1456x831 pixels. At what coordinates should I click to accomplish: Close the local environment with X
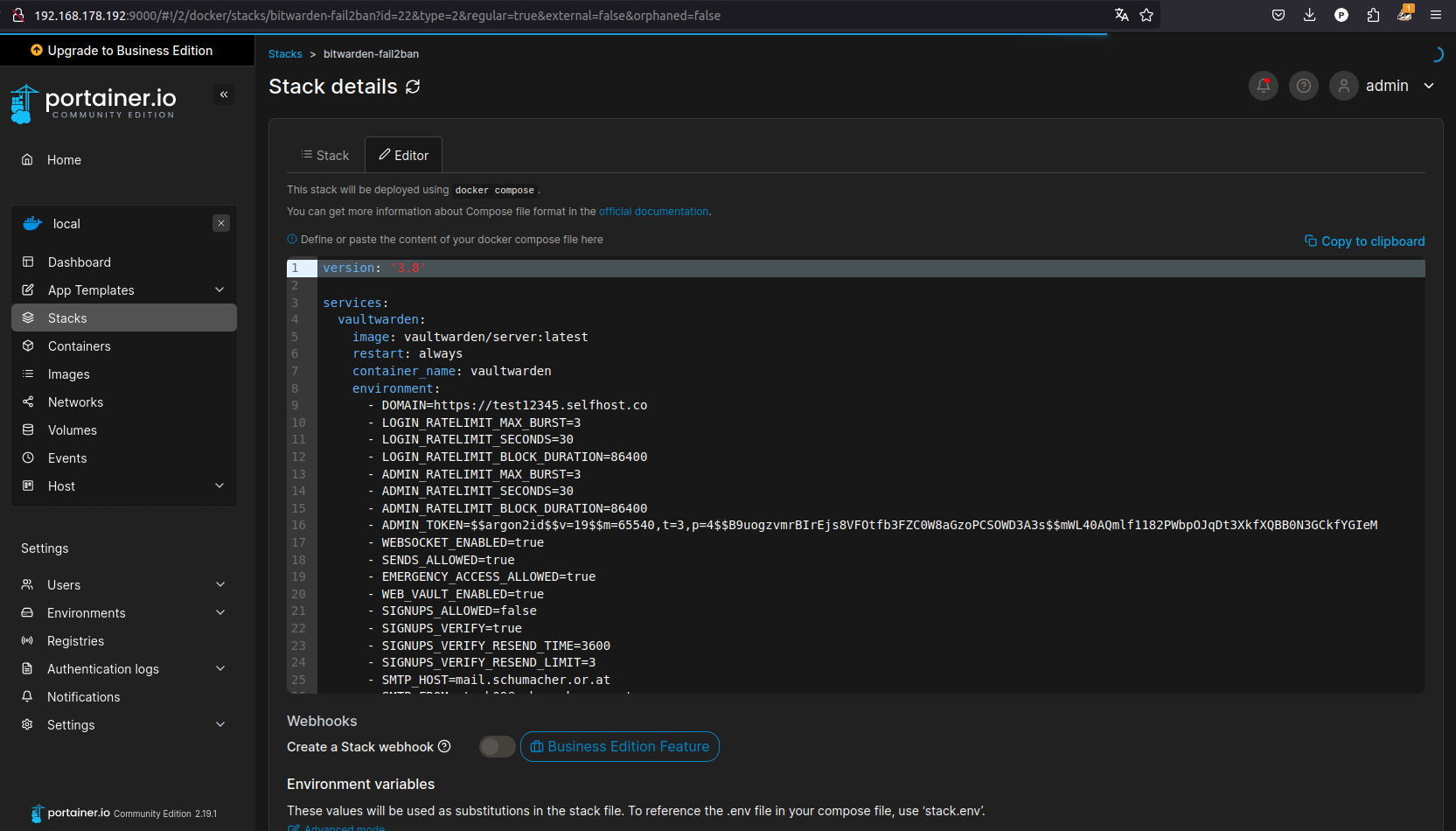click(x=221, y=223)
